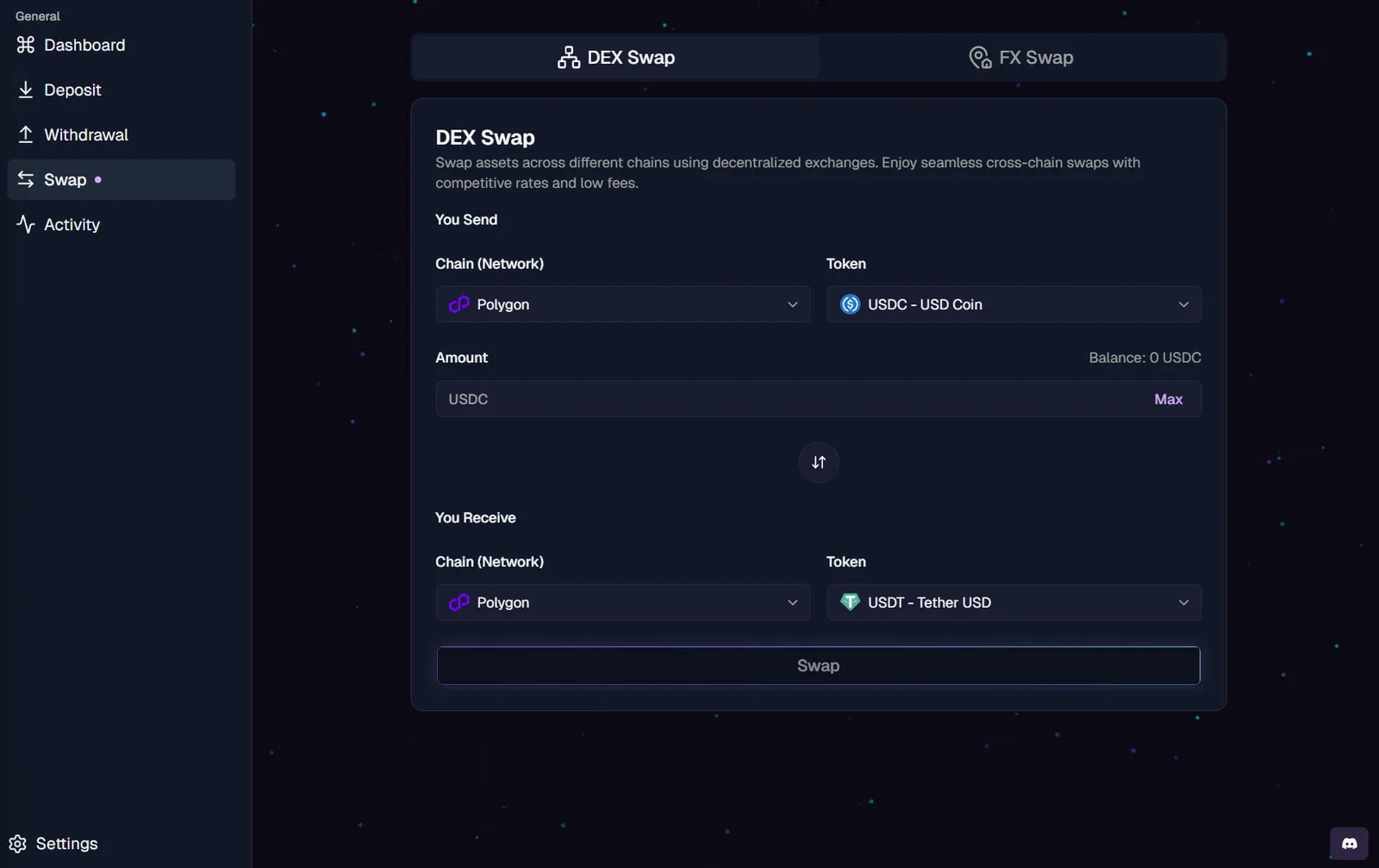Image resolution: width=1379 pixels, height=868 pixels.
Task: Open the USDT - Tether USD token dropdown
Action: [1014, 603]
